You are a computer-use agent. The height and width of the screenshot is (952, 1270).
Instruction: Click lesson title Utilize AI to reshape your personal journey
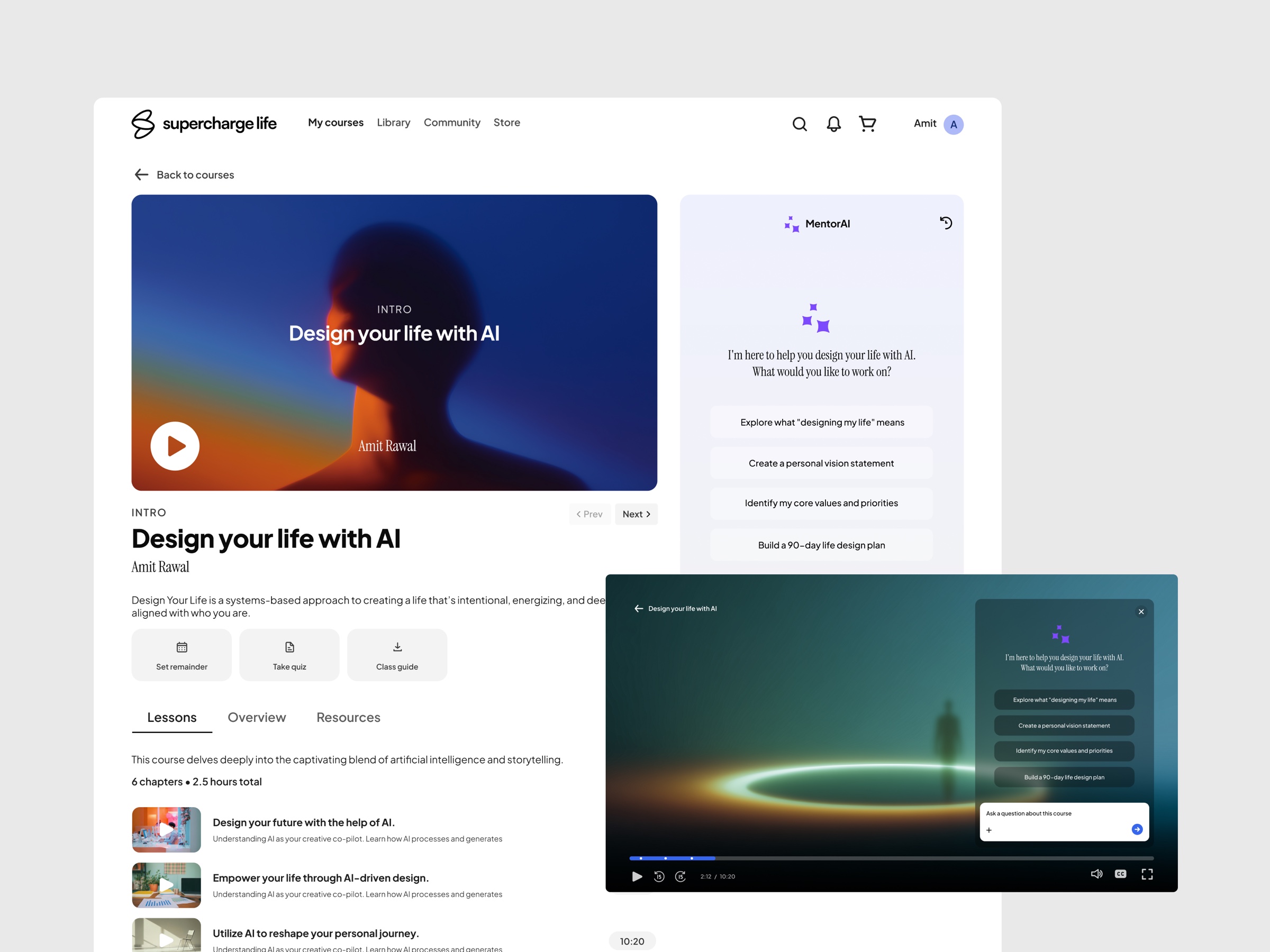click(316, 933)
